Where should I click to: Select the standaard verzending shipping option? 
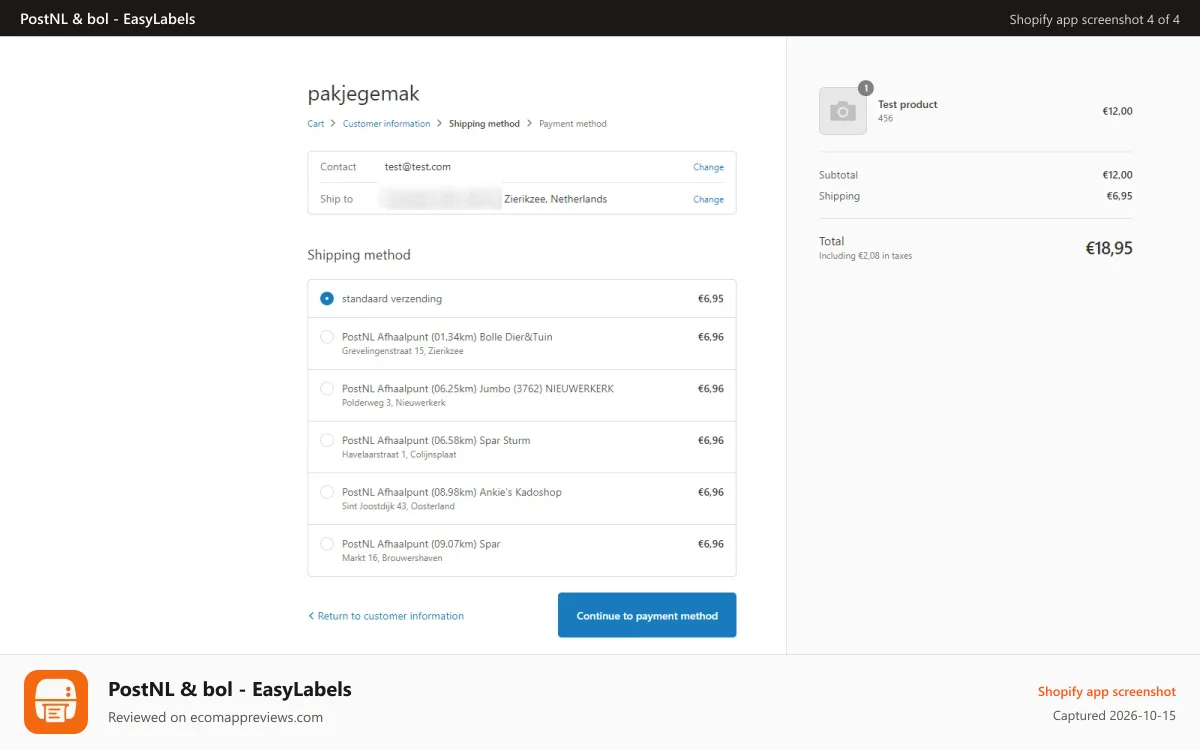pos(327,299)
